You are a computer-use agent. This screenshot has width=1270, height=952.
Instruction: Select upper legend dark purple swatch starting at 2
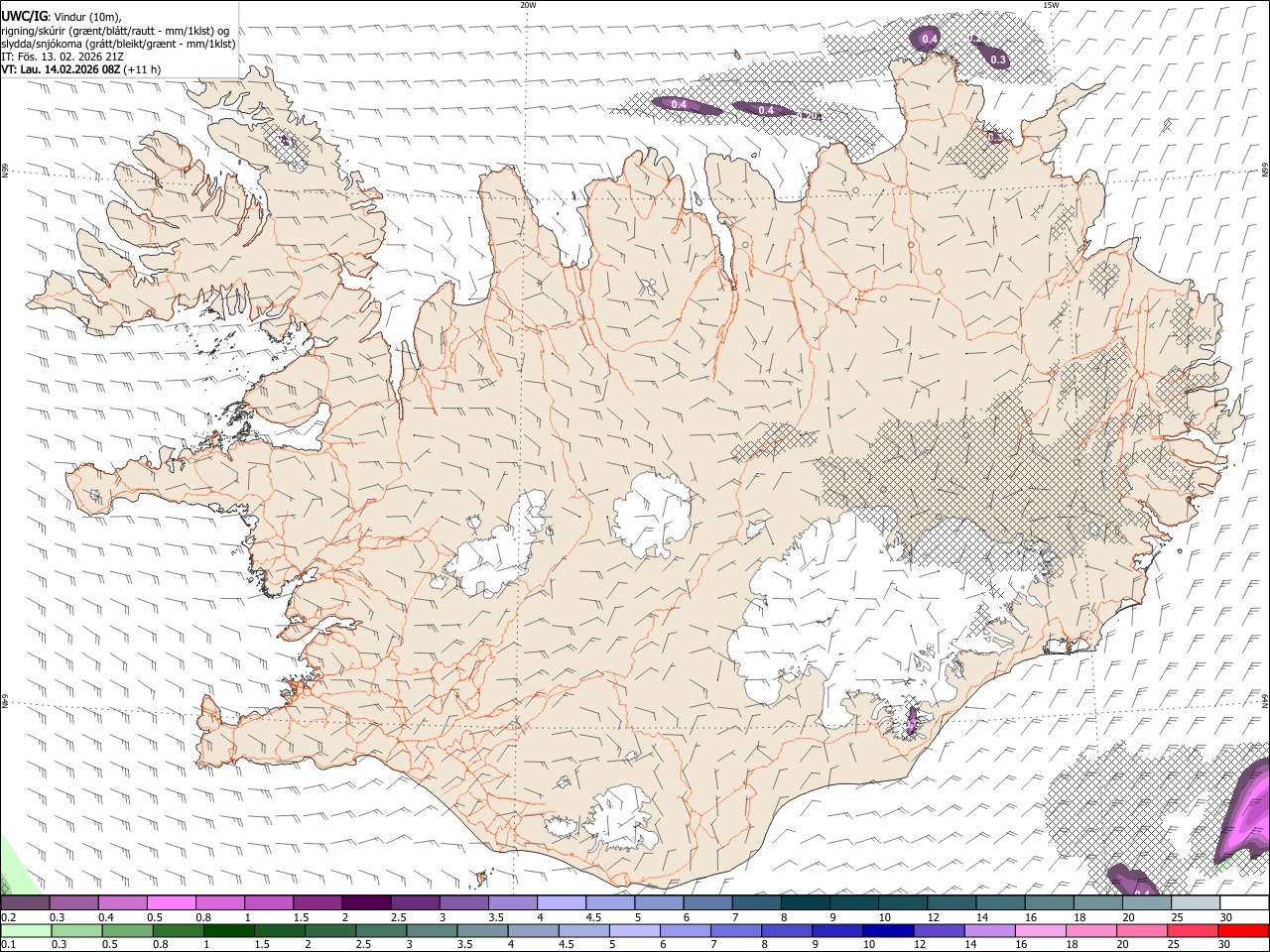point(365,903)
